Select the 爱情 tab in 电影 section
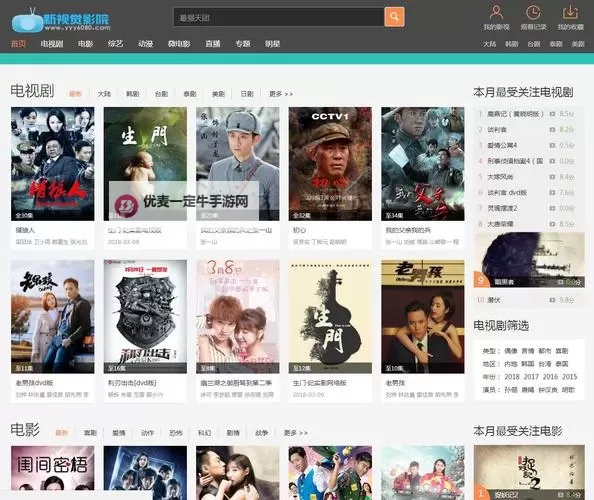The width and height of the screenshot is (594, 500). tap(119, 433)
